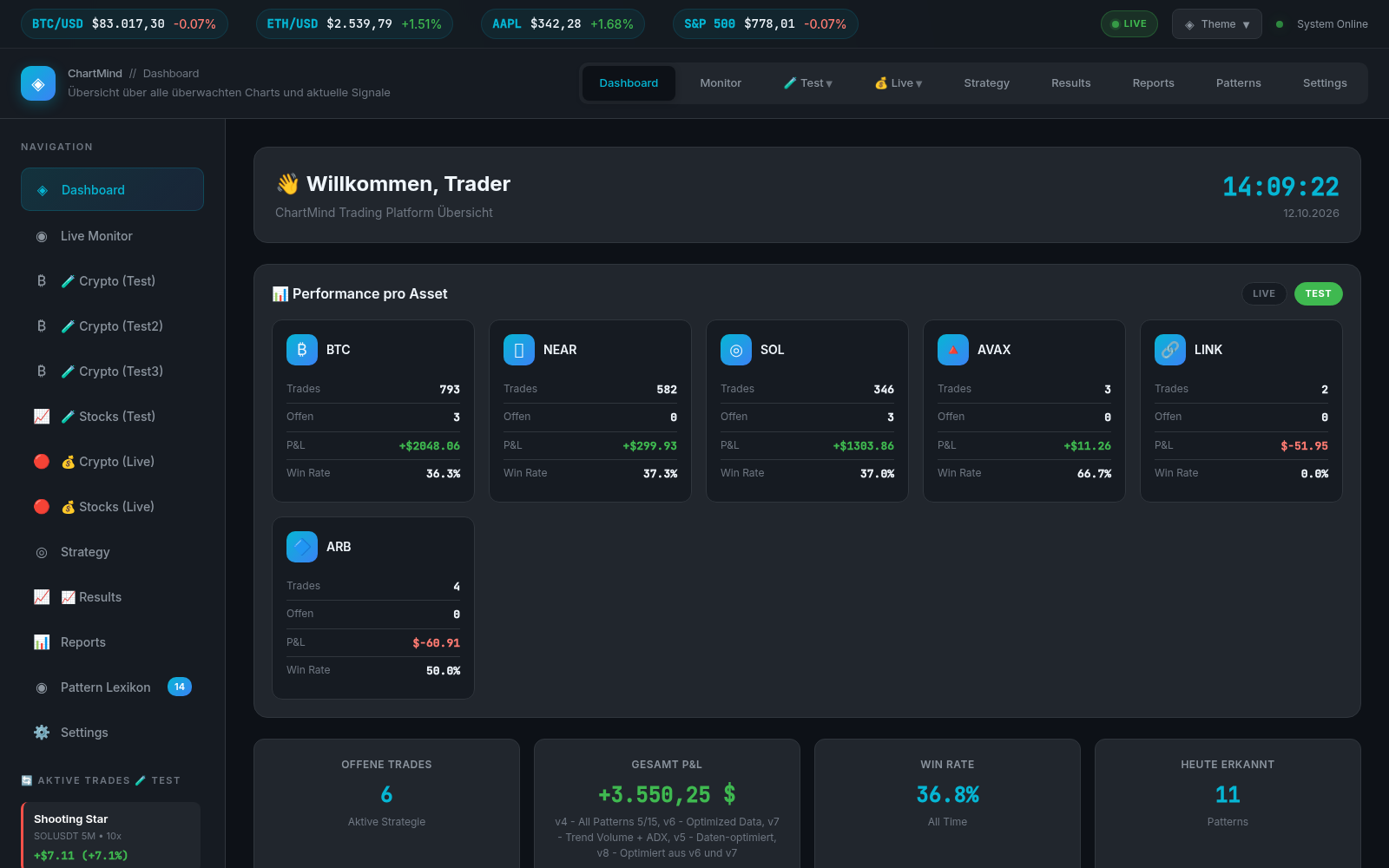Select Dashboard in the sidebar navigation
Image resolution: width=1389 pixels, height=868 pixels.
pyautogui.click(x=112, y=189)
